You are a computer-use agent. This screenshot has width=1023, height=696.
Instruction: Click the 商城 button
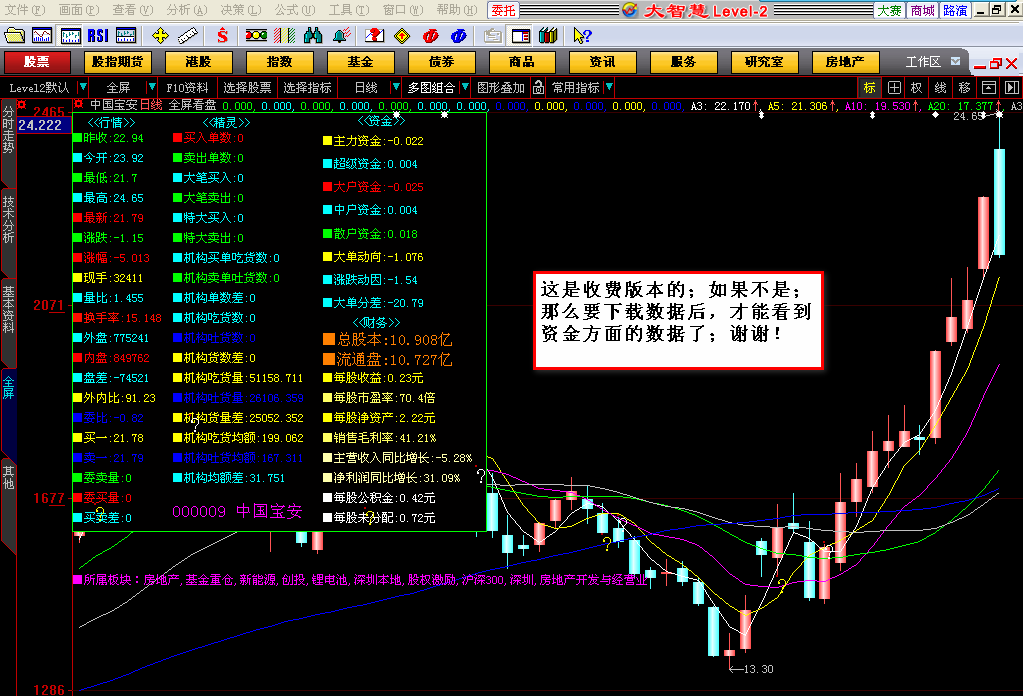click(x=923, y=10)
